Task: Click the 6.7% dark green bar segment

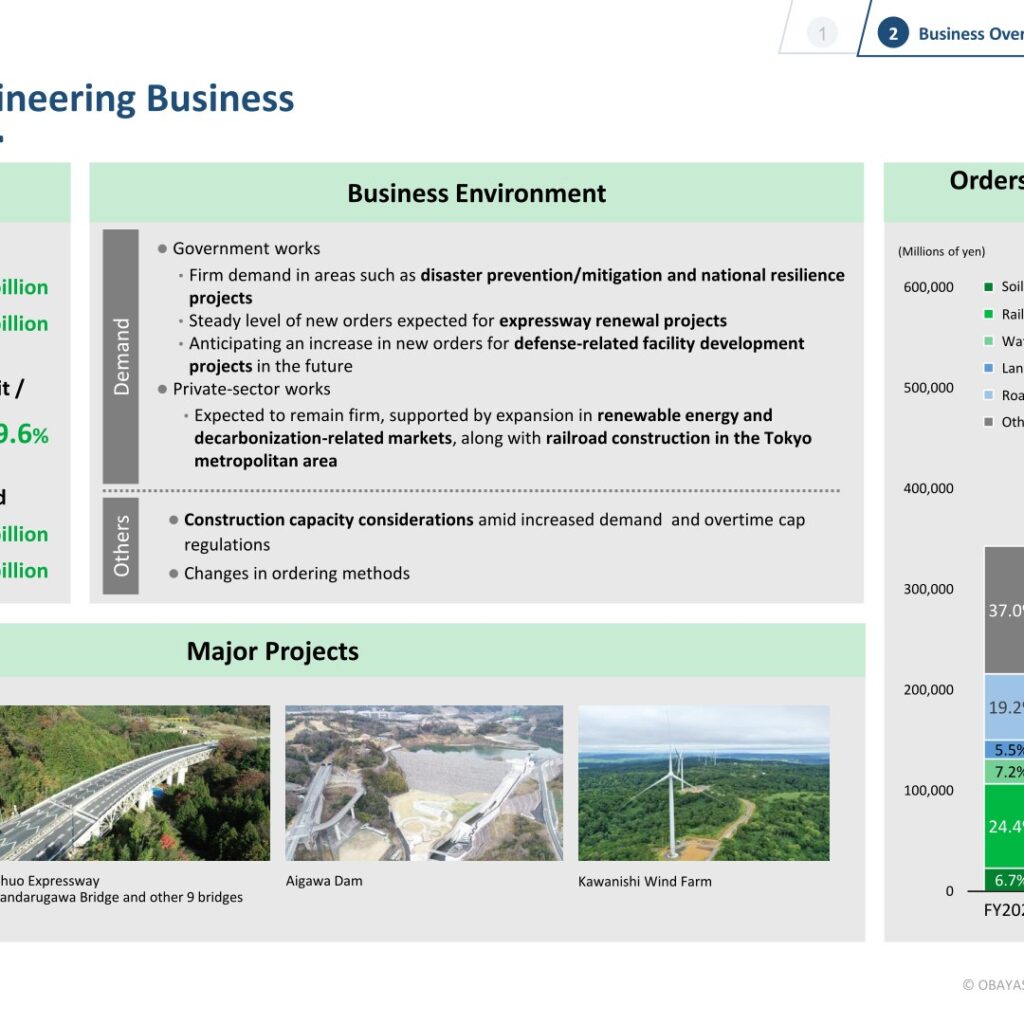Action: tap(1004, 879)
